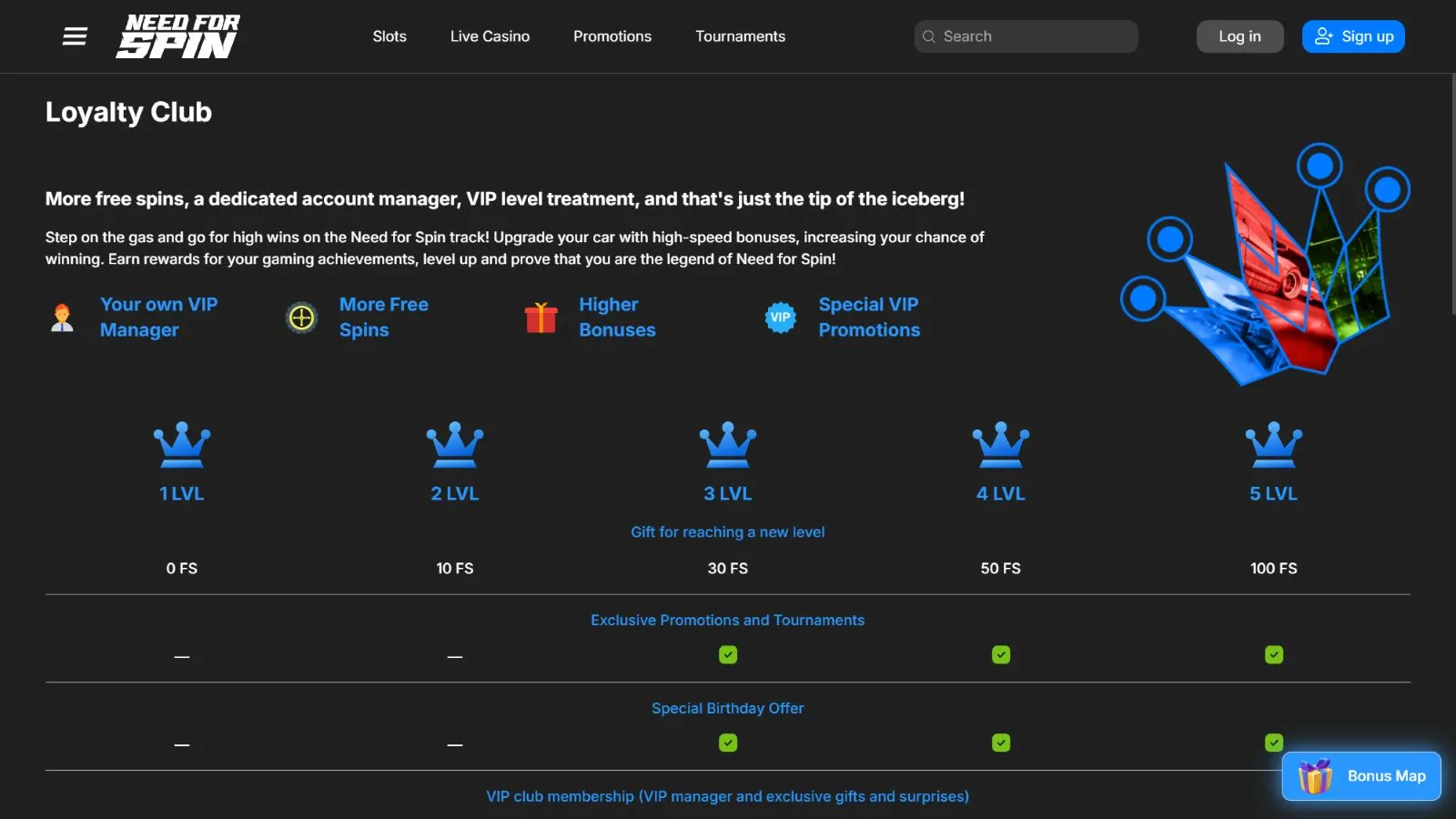
Task: Open the Promotions page
Action: (x=612, y=36)
